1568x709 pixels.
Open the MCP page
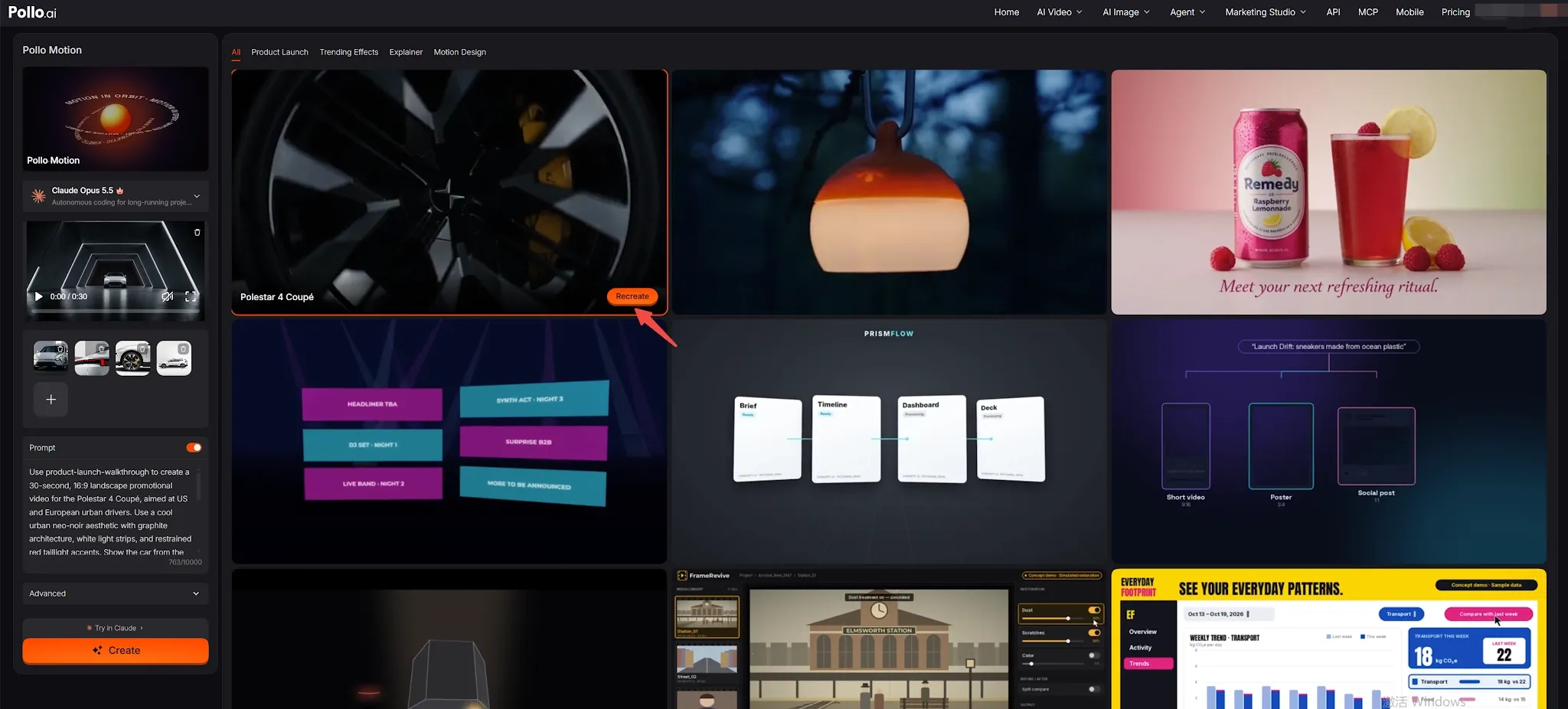1368,12
